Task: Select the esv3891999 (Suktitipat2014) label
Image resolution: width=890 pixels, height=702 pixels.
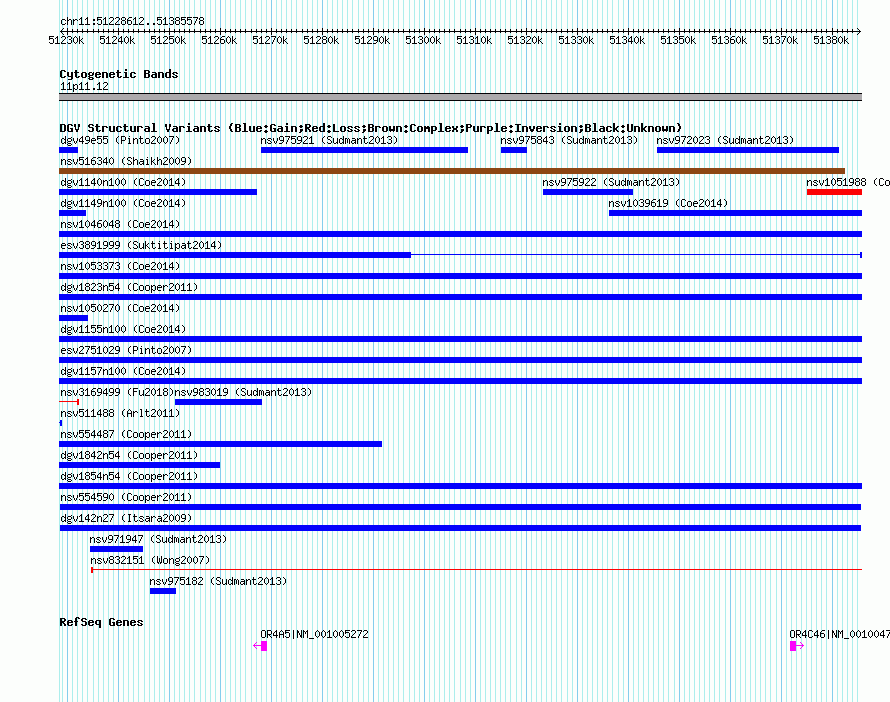Action: 141,245
